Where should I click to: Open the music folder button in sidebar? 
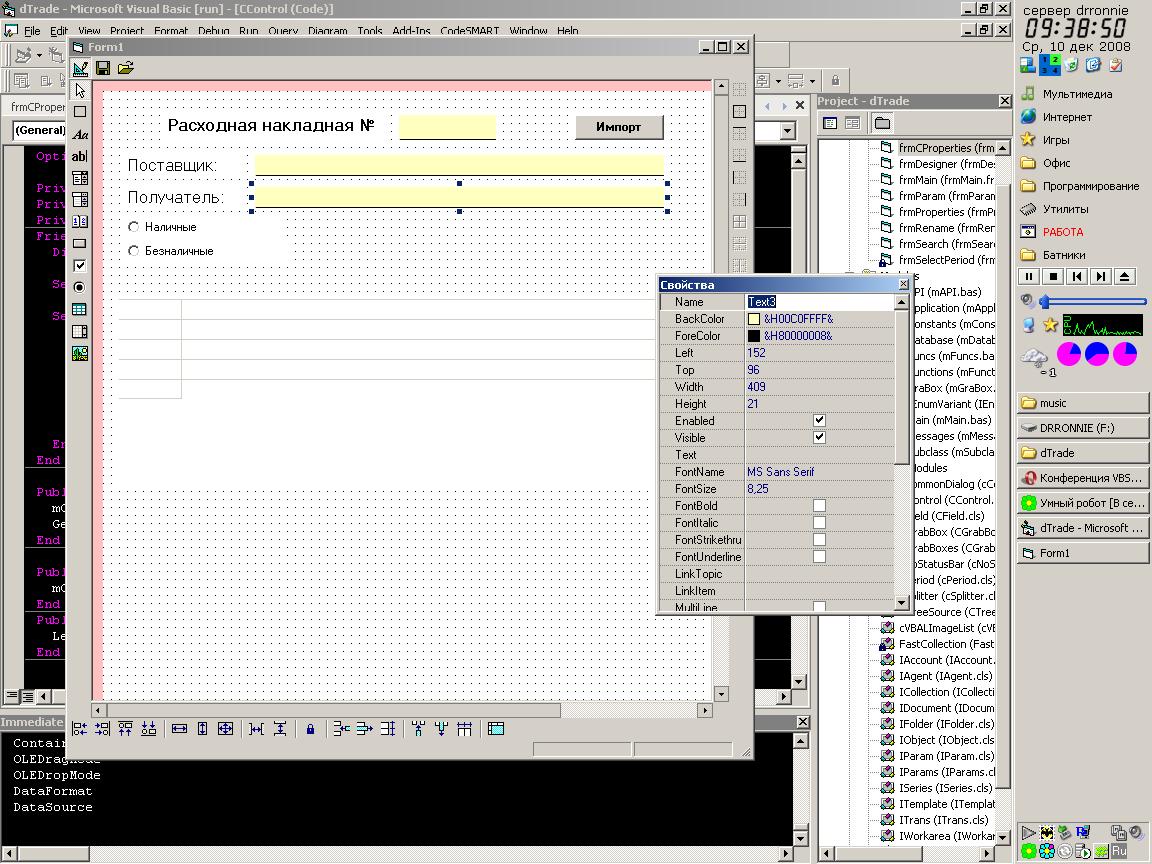coord(1083,403)
